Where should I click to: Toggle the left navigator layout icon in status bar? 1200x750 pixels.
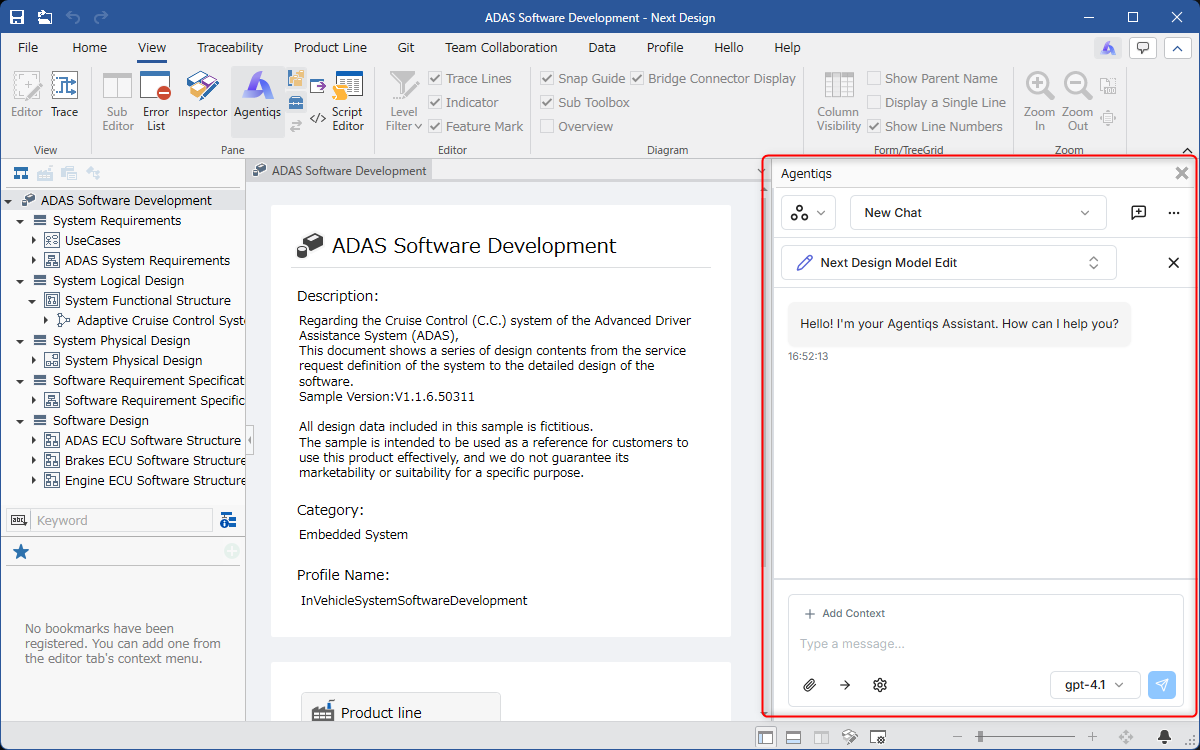pos(765,737)
